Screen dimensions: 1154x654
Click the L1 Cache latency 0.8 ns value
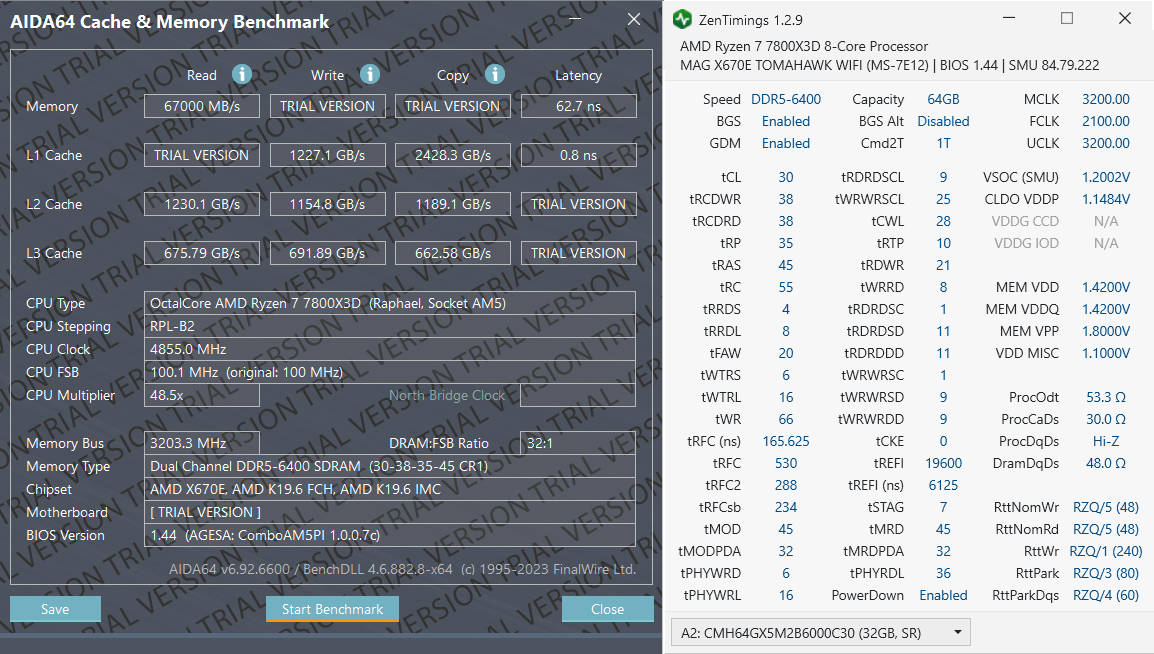pyautogui.click(x=578, y=155)
